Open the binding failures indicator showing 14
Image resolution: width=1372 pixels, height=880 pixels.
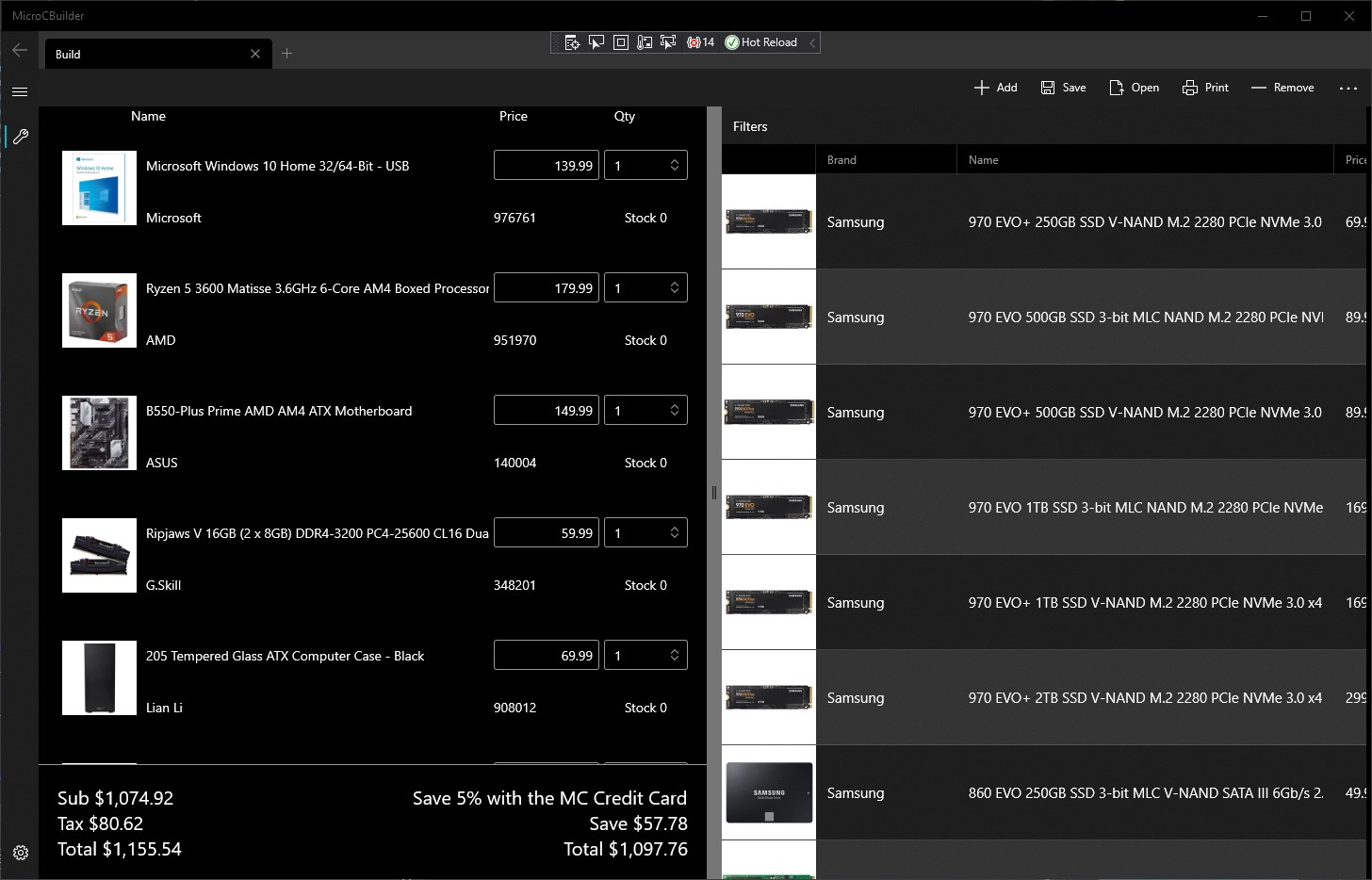[700, 42]
